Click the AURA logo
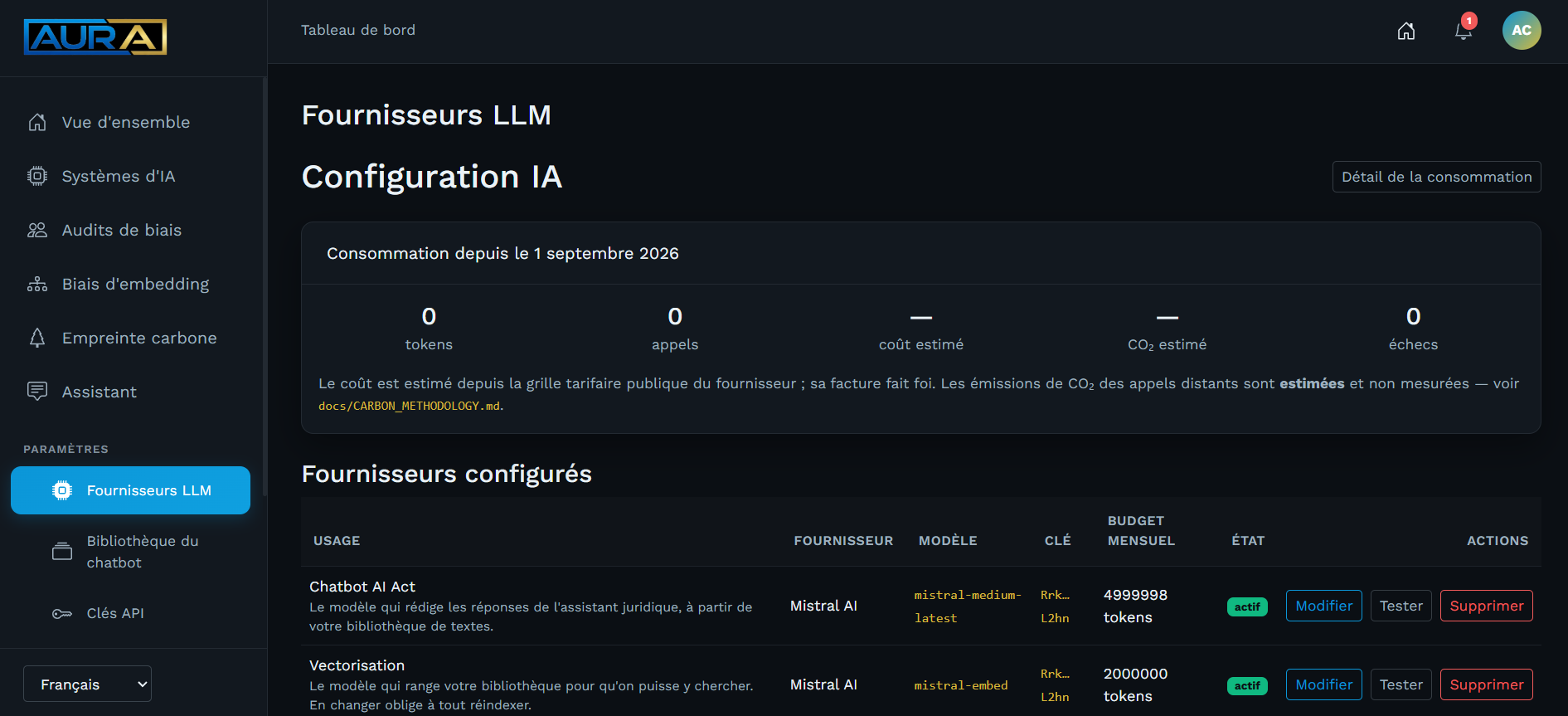This screenshot has height=716, width=1568. click(95, 37)
